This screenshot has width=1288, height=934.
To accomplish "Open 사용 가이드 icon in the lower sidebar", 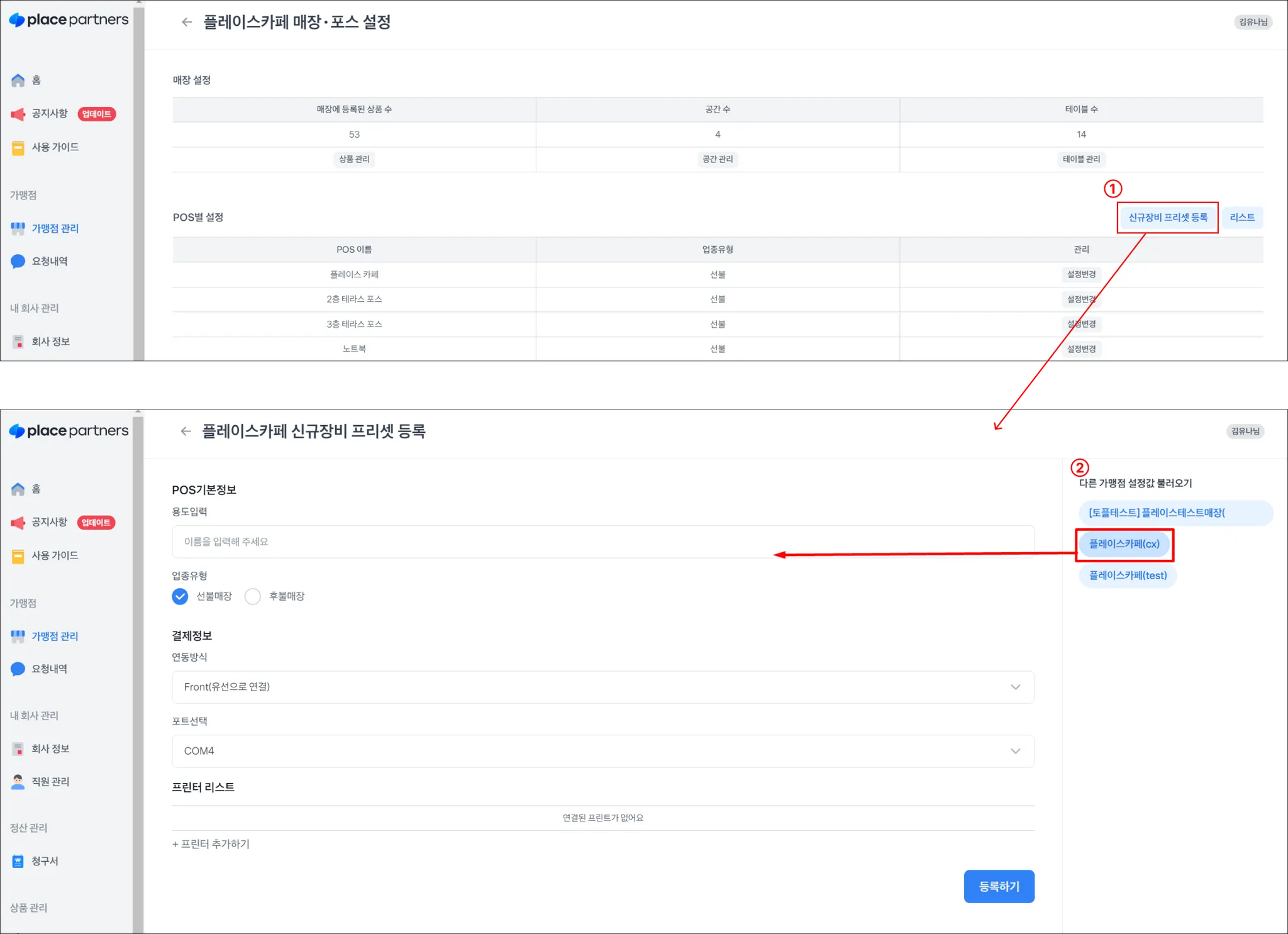I will click(x=18, y=556).
